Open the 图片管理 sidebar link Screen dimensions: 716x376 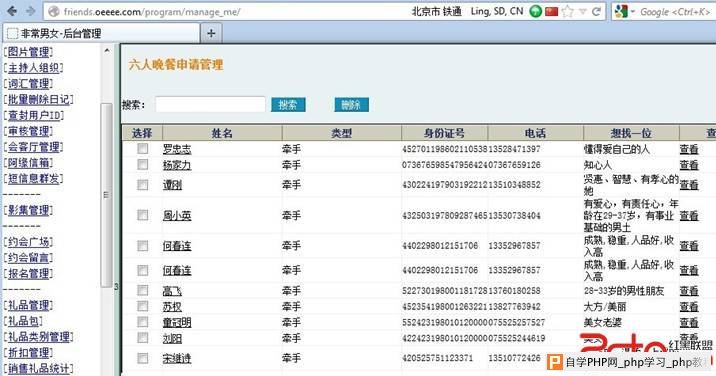[28, 52]
